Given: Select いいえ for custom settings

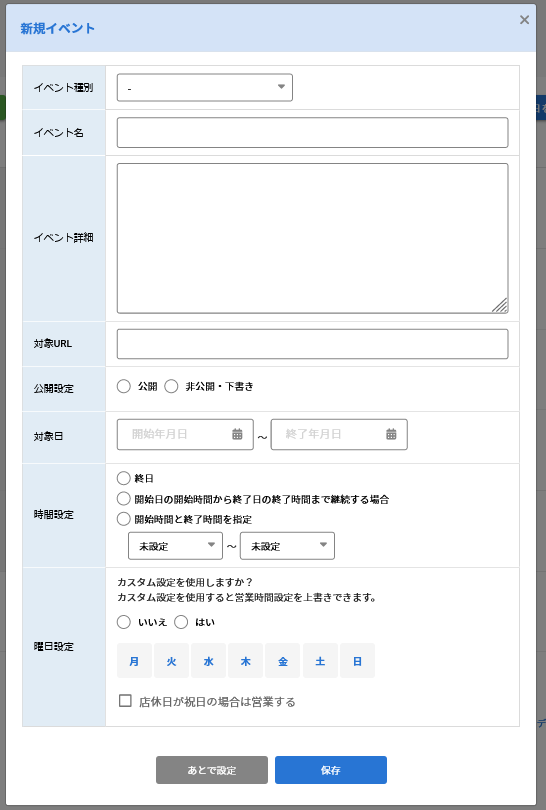Looking at the screenshot, I should coord(123,622).
